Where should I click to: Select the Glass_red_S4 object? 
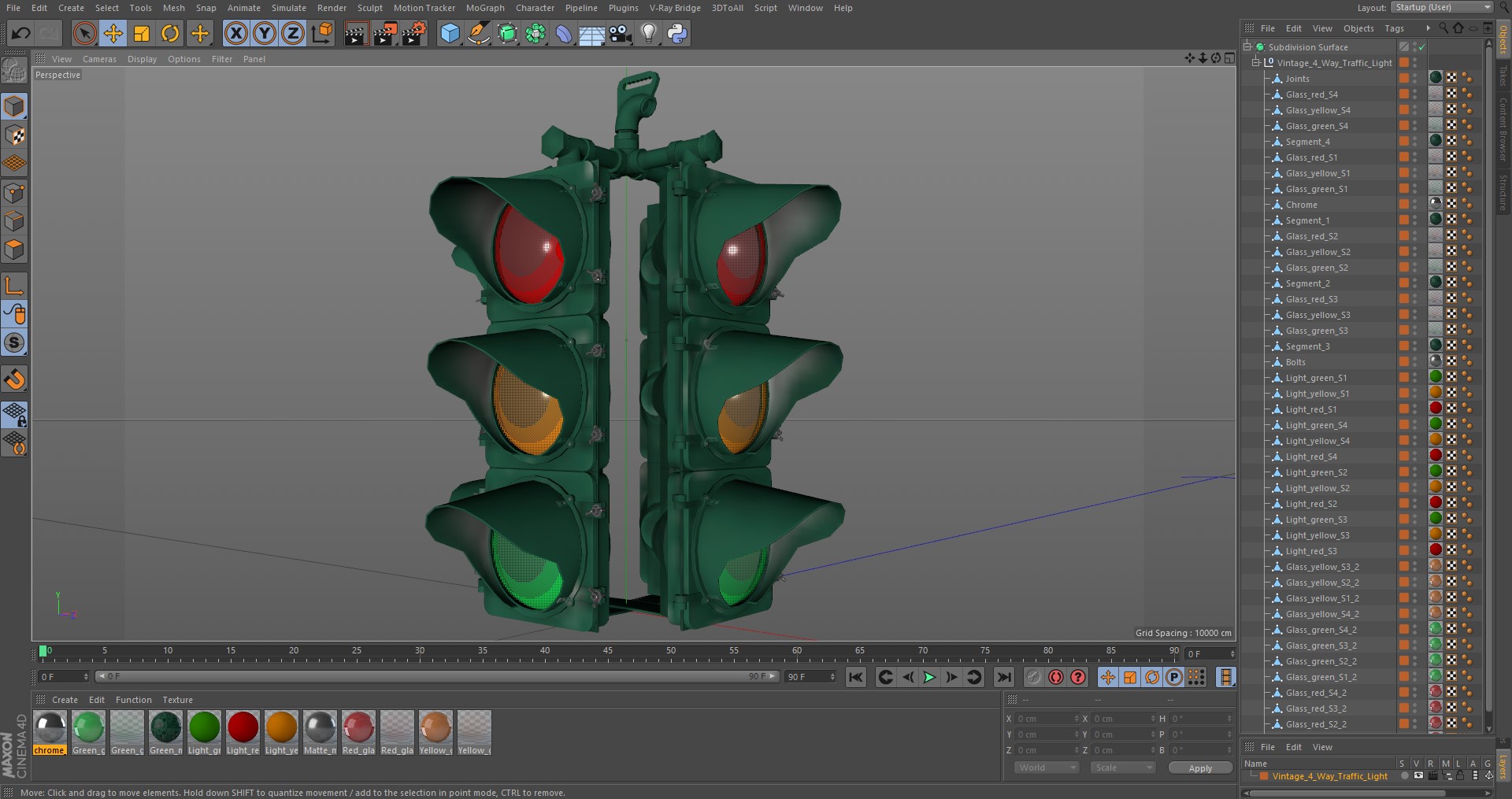pyautogui.click(x=1311, y=94)
